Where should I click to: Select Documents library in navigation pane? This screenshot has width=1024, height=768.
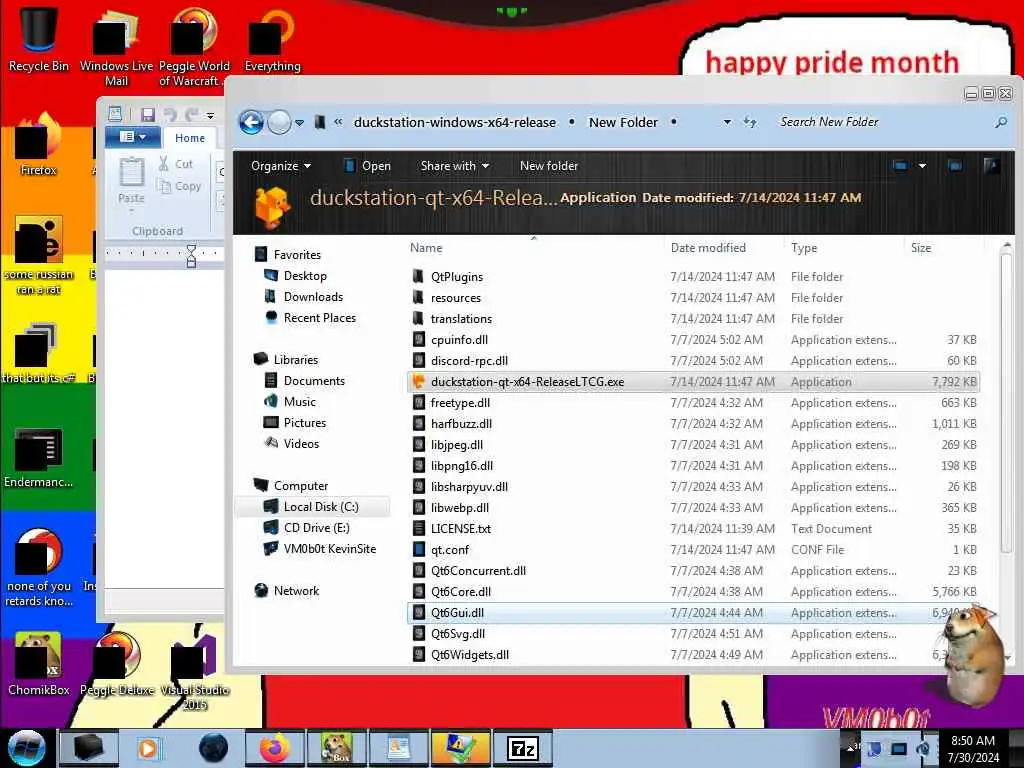point(314,380)
